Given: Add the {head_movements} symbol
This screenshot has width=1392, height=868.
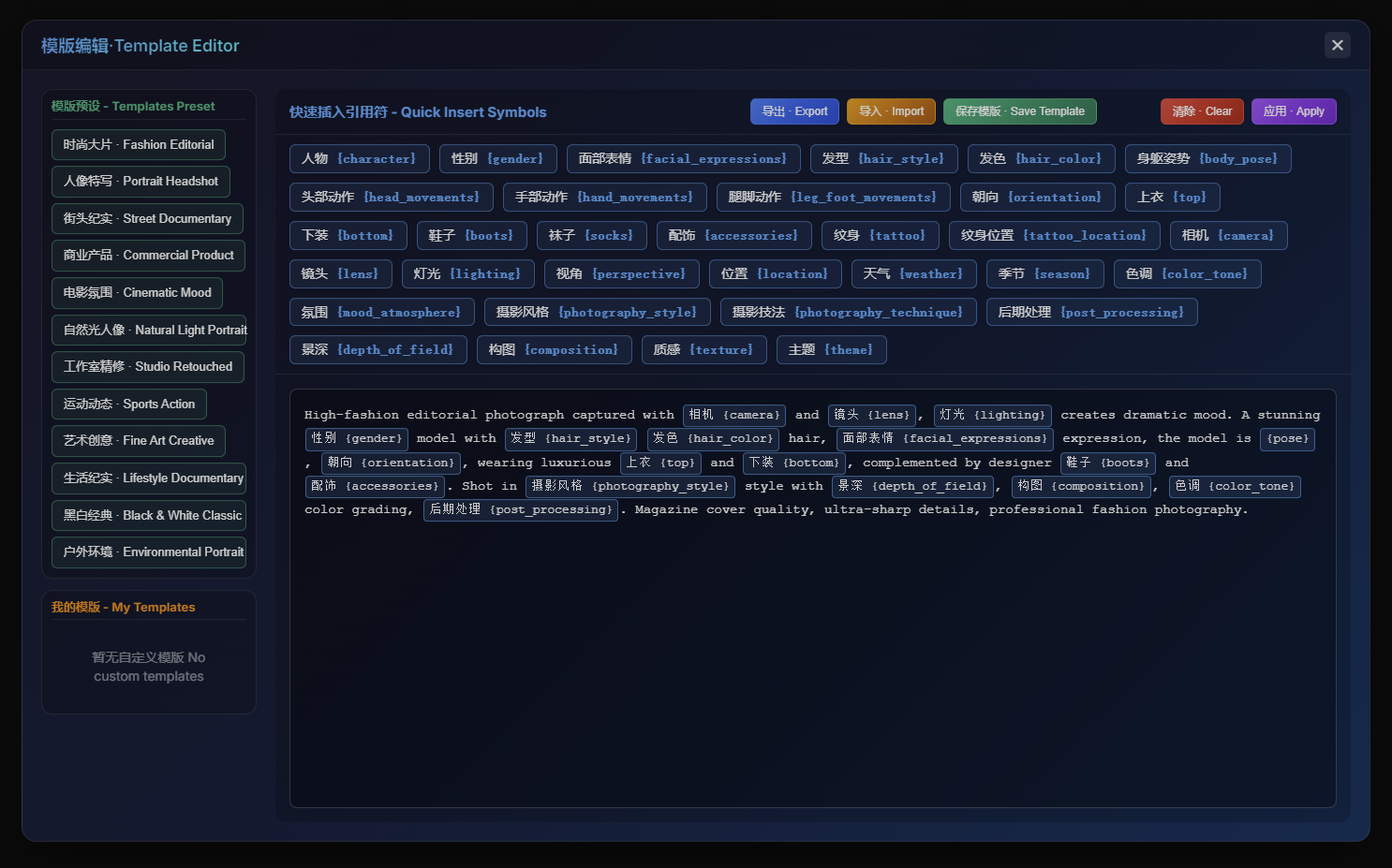Looking at the screenshot, I should pos(392,198).
